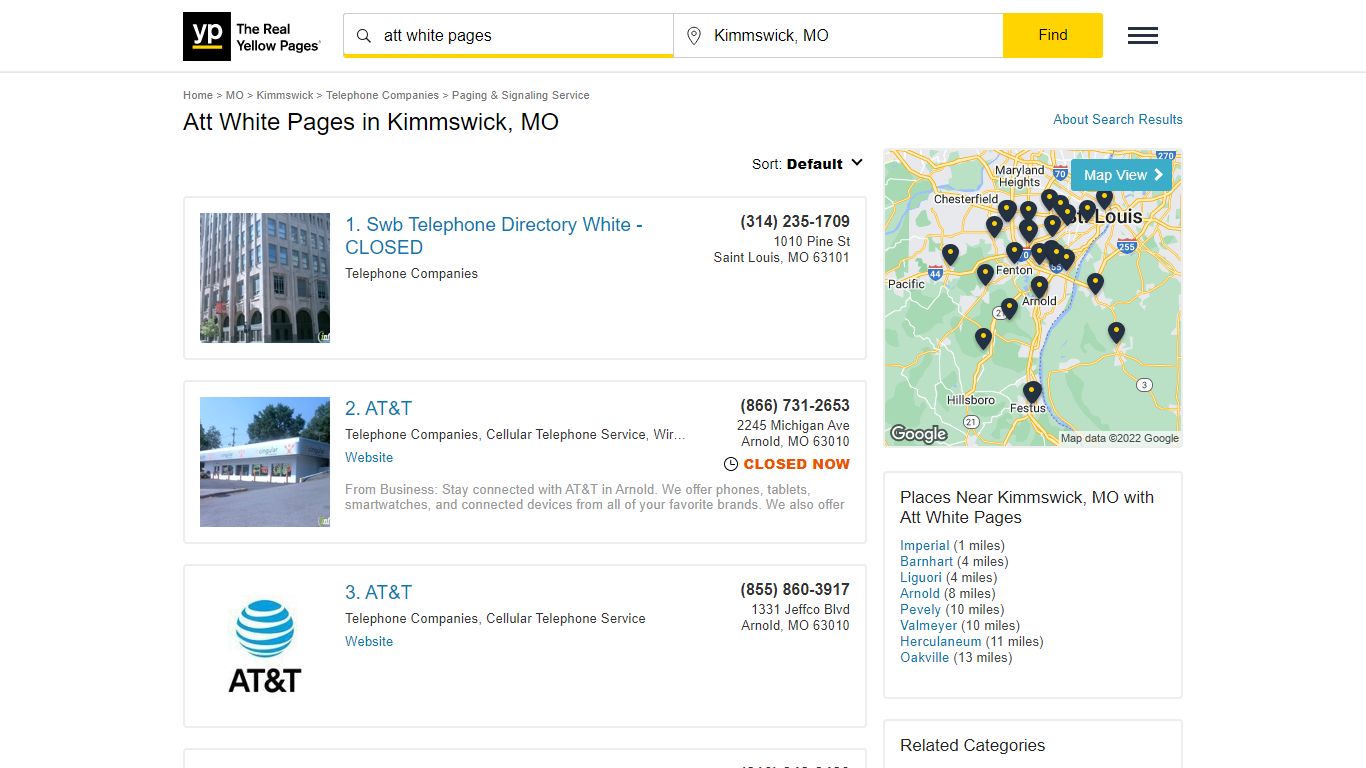Click phone number (866) 731-2653
The width and height of the screenshot is (1366, 768).
795,406
